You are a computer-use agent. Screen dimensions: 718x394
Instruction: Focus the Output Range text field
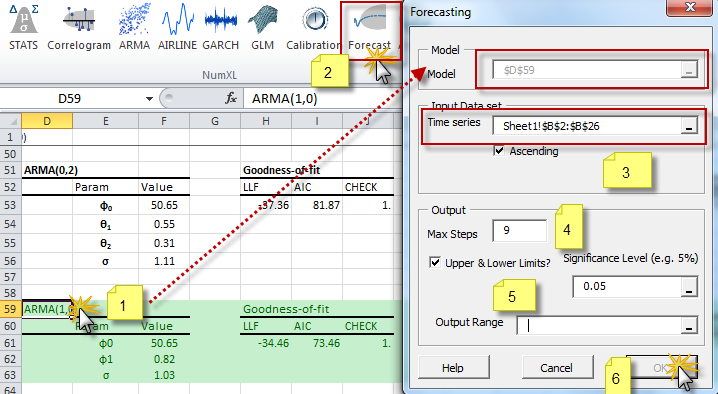(x=598, y=325)
